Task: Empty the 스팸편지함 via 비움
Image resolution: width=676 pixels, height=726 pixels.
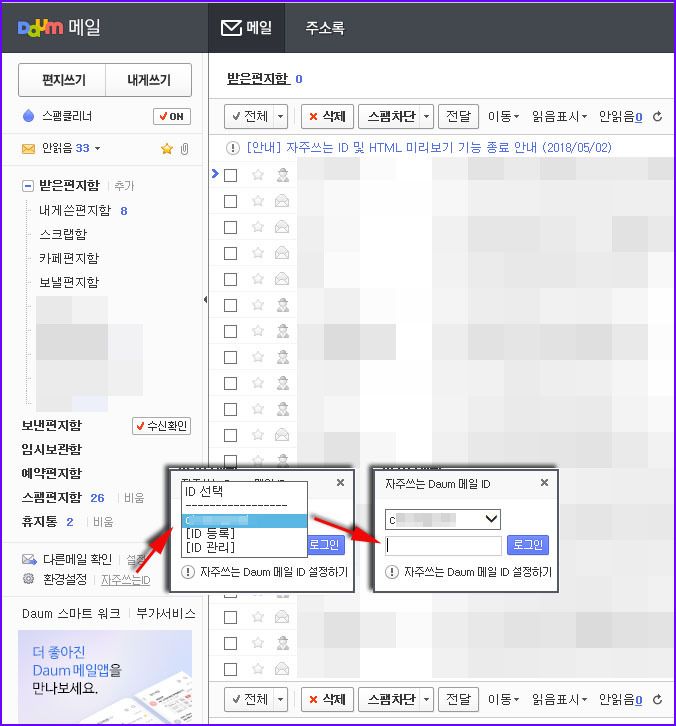Action: 134,498
